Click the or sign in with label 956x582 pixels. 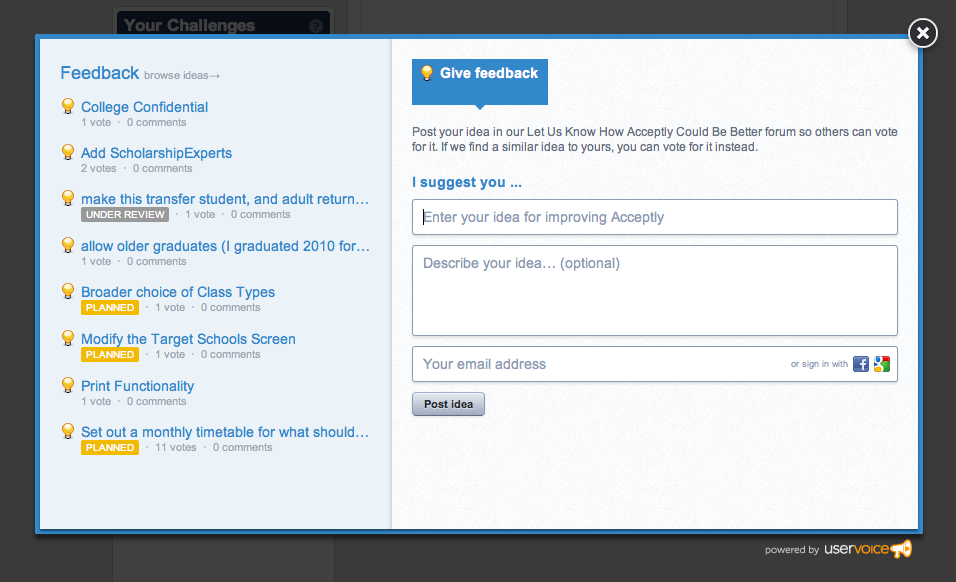(x=819, y=364)
